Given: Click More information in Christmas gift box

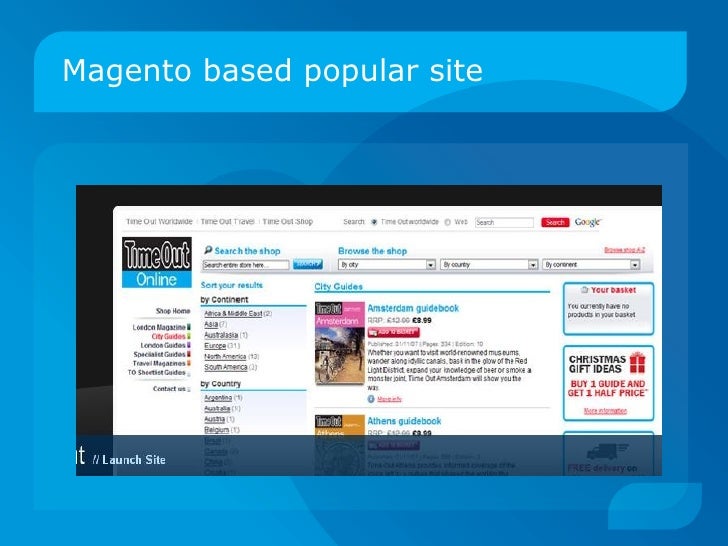Looking at the screenshot, I should point(605,411).
